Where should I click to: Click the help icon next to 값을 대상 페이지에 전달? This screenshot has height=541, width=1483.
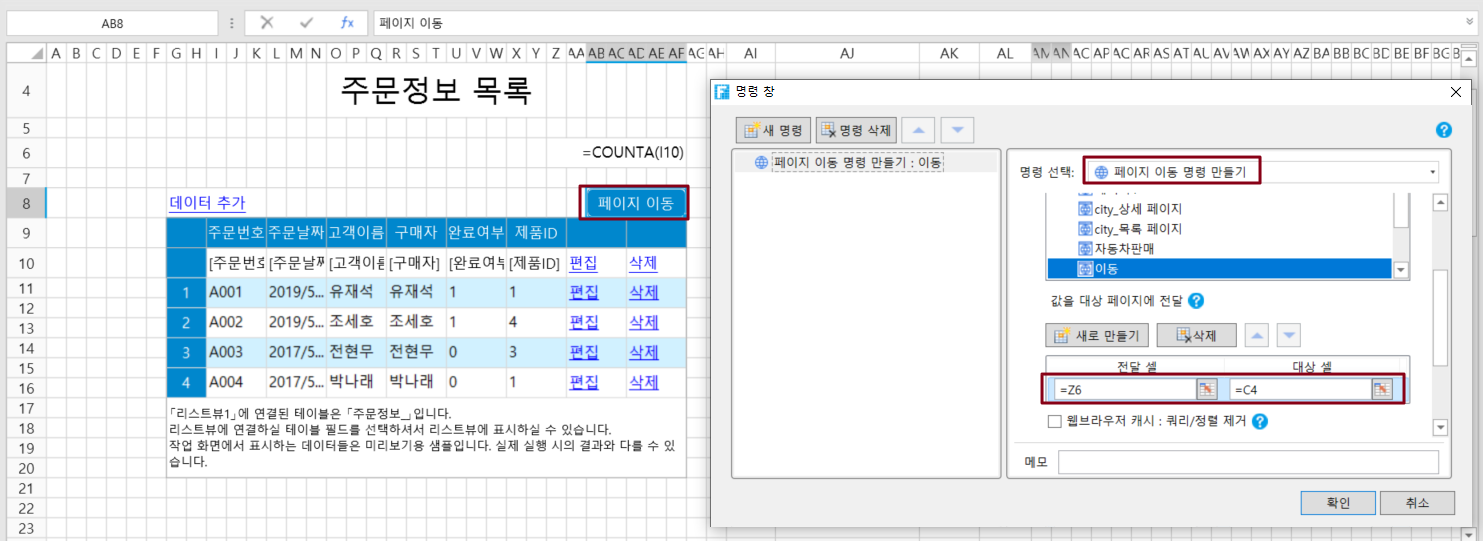coord(1196,301)
